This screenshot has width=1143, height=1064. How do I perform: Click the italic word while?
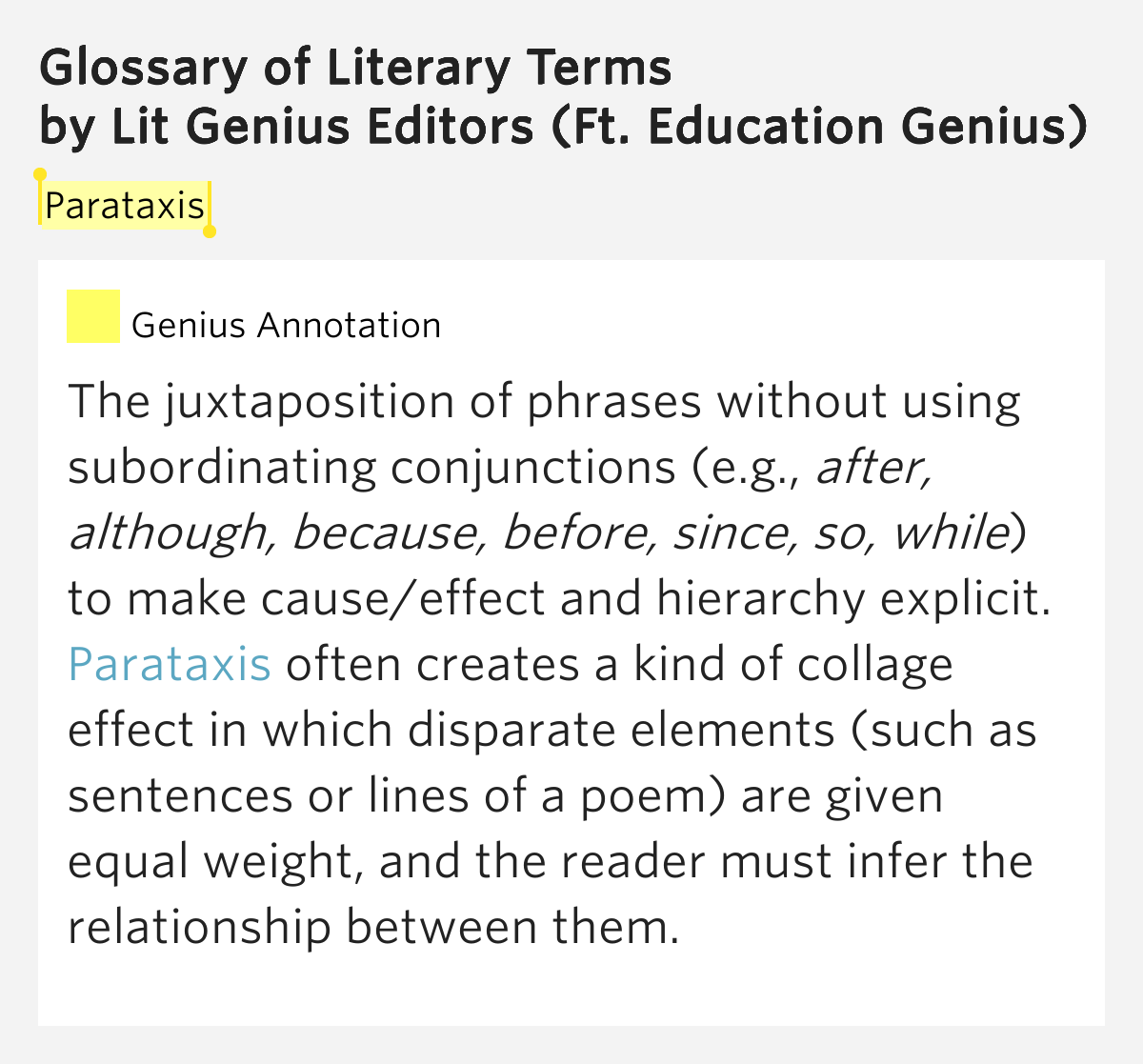point(950,532)
